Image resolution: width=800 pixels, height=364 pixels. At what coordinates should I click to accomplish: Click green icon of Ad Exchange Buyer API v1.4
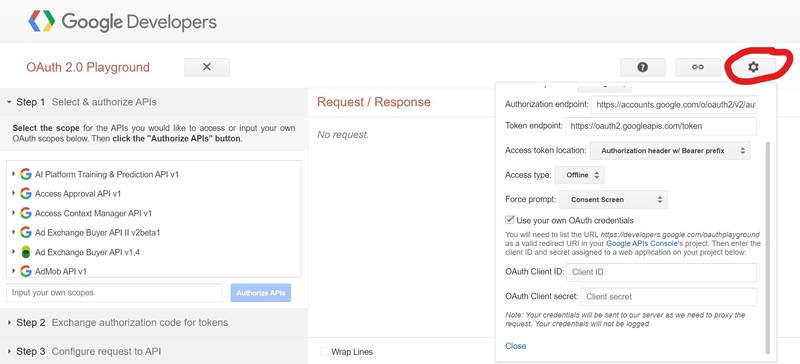tap(26, 252)
